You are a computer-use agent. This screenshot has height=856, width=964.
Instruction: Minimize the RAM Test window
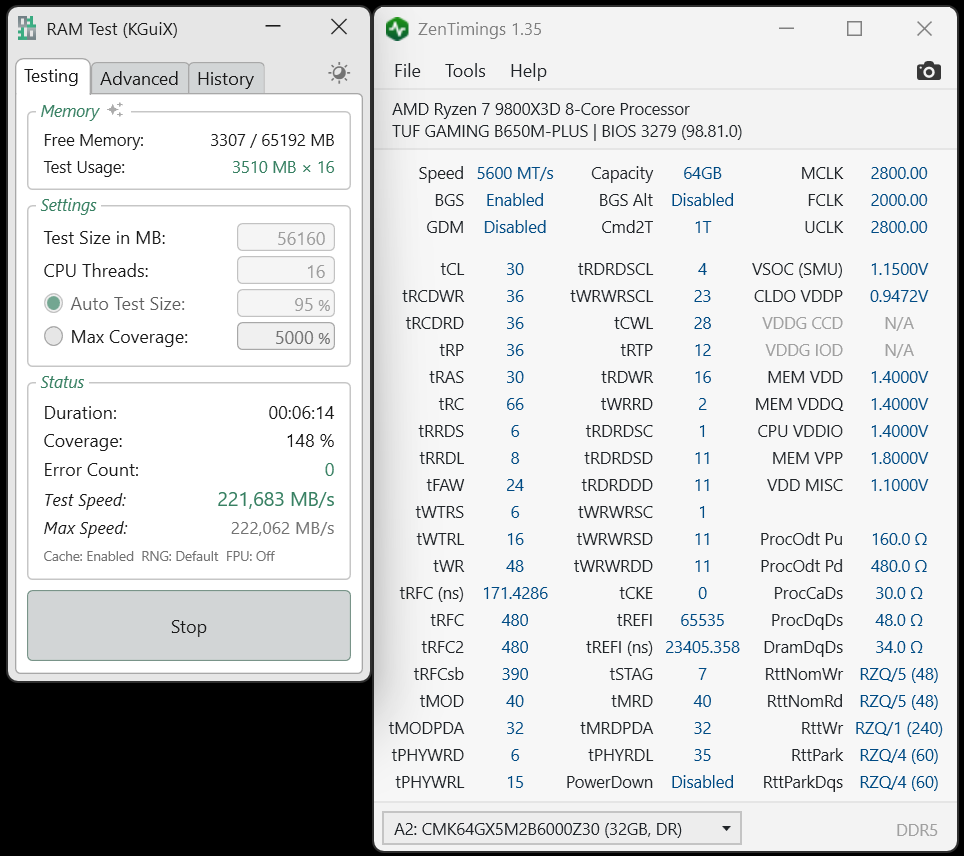pos(273,26)
